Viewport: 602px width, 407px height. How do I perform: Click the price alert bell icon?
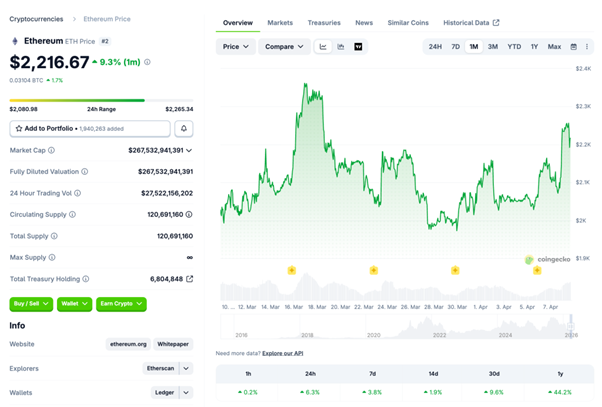tap(184, 129)
